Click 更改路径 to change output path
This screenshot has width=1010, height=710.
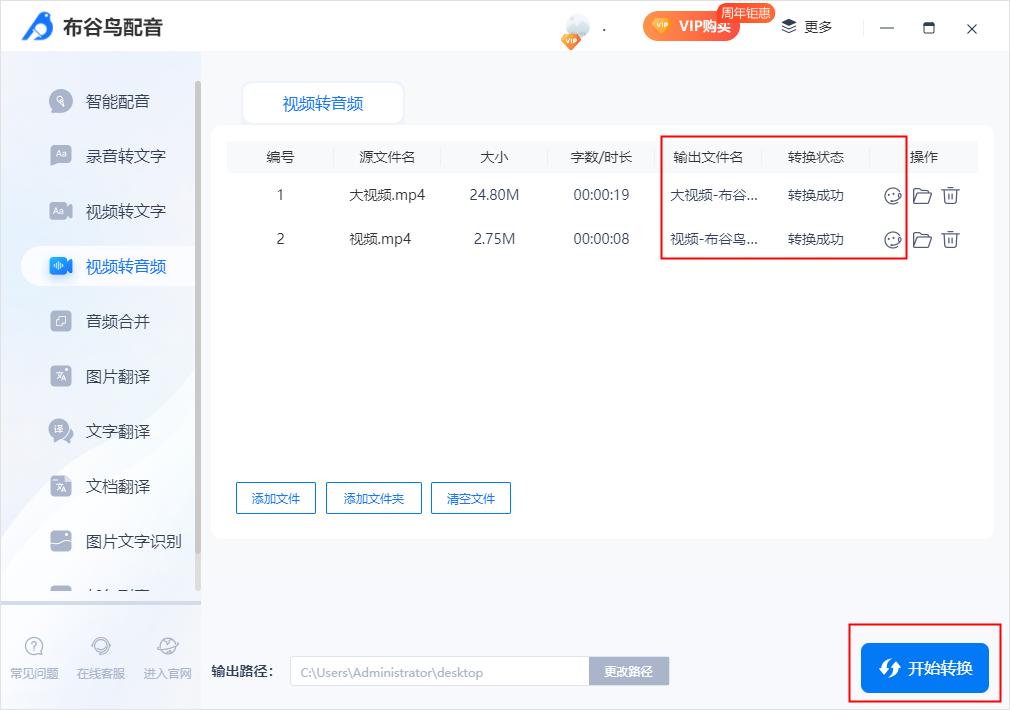pyautogui.click(x=629, y=671)
